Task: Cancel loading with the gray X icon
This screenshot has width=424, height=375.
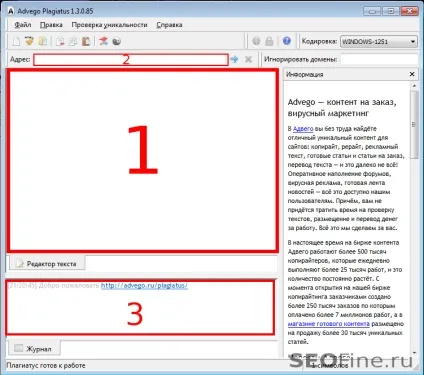Action: coord(248,59)
